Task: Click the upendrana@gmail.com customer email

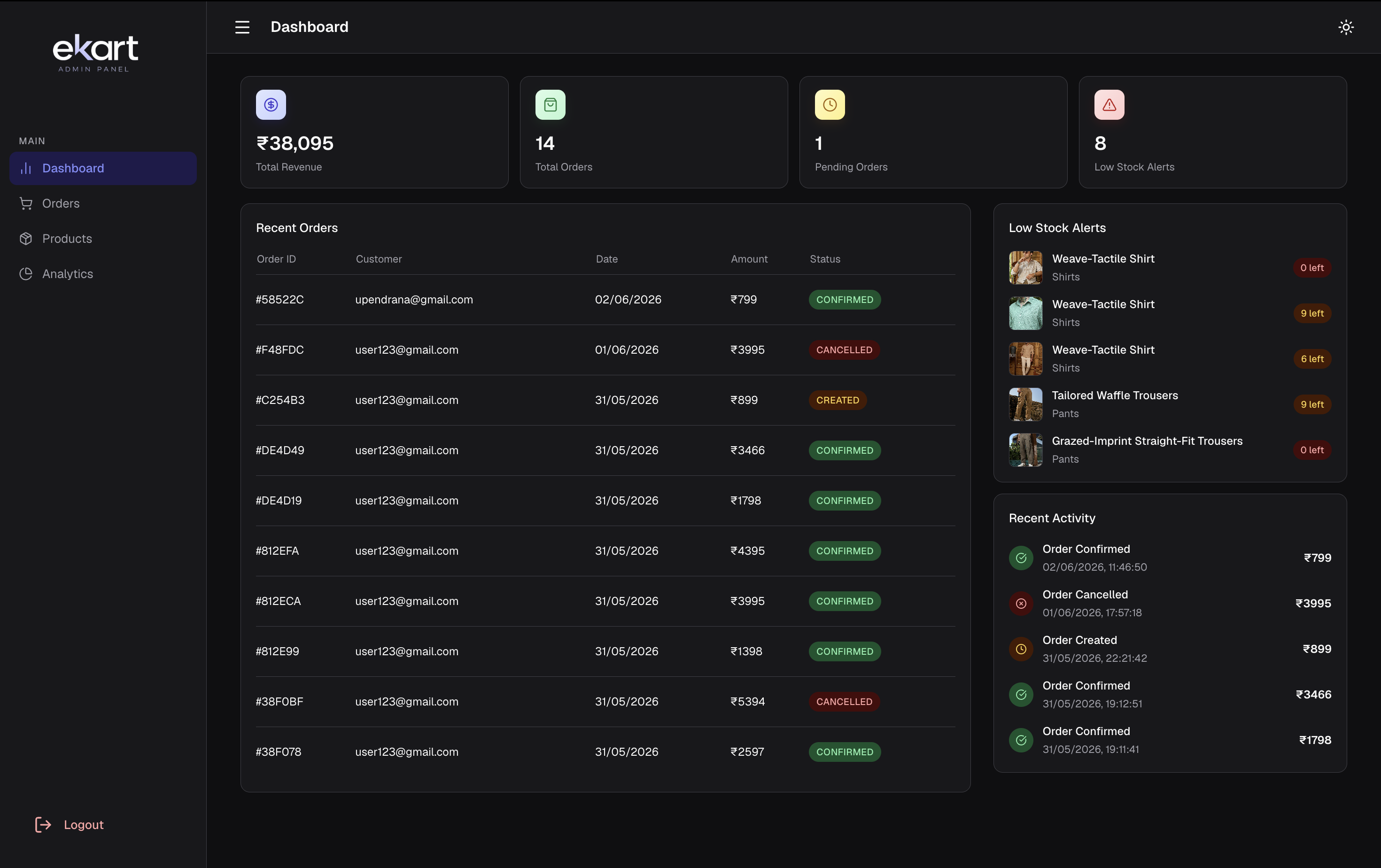Action: [x=414, y=300]
